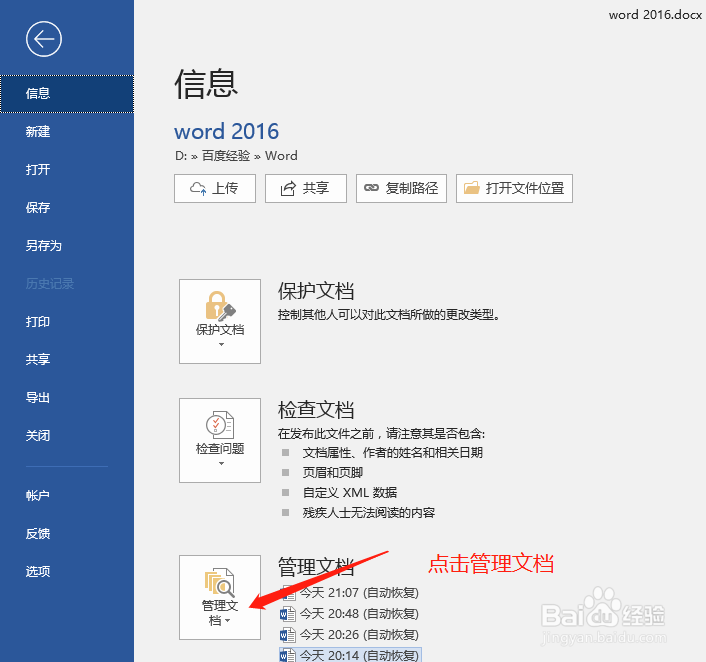
Task: Click the Word file icon beside 今天 20:26
Action: [288, 635]
